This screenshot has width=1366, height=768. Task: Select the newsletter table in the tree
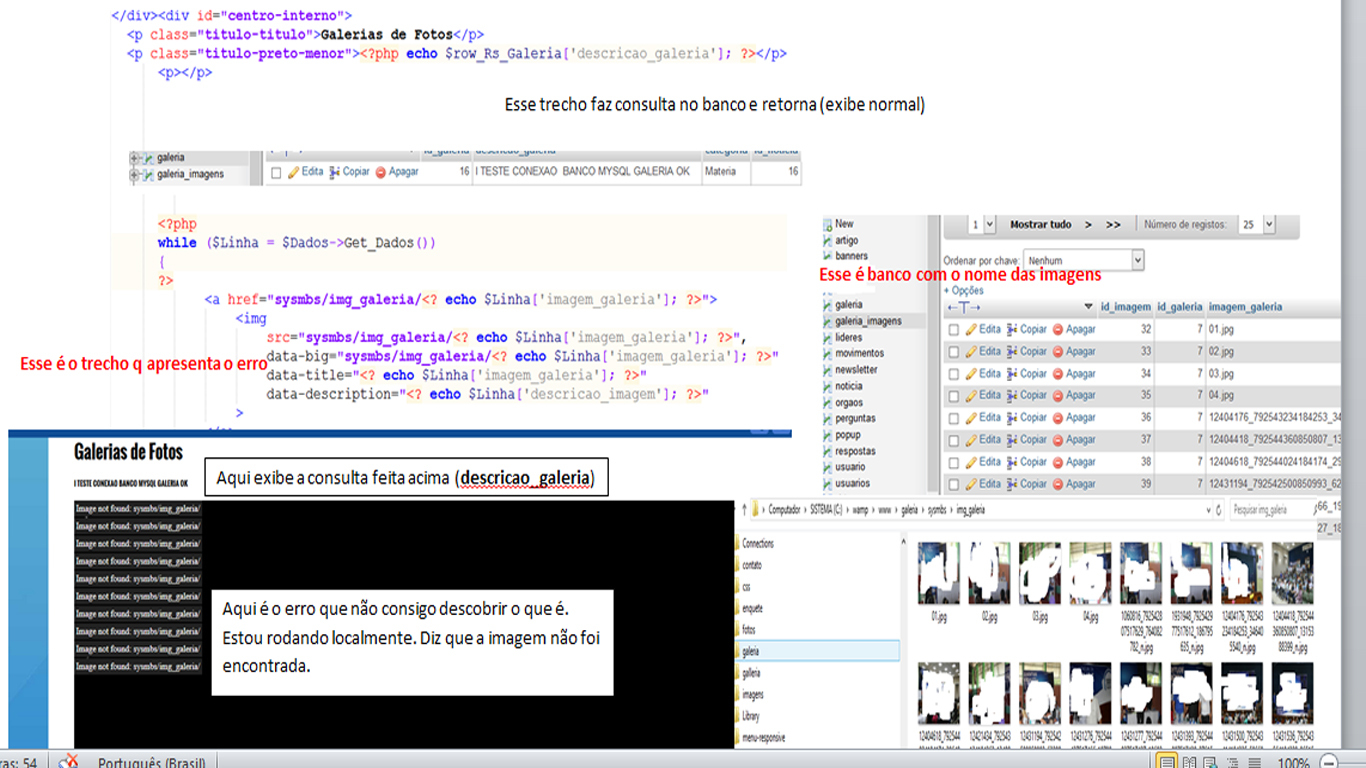[856, 370]
